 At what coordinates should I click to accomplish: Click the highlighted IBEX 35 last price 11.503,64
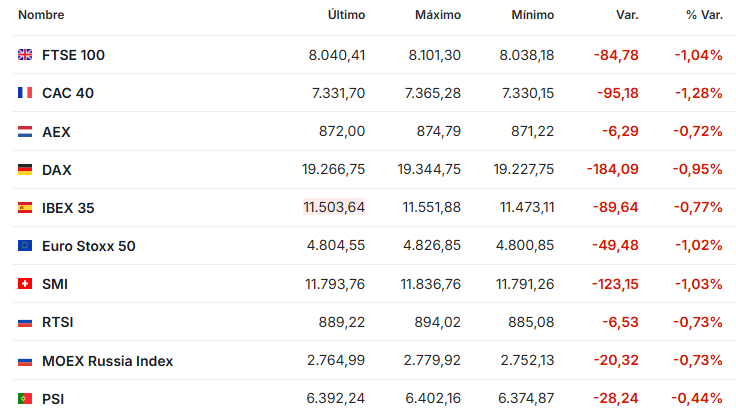click(334, 207)
